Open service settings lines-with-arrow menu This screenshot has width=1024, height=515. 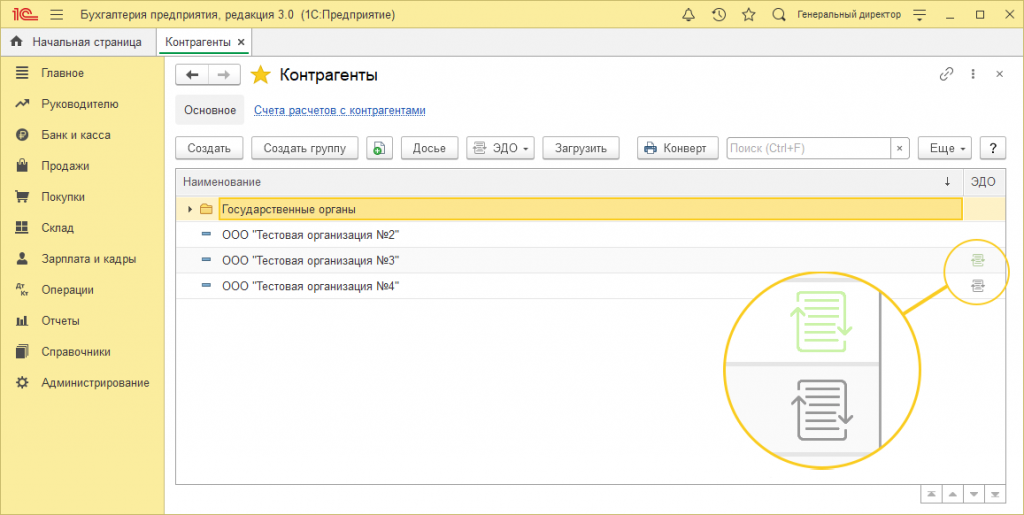(920, 14)
